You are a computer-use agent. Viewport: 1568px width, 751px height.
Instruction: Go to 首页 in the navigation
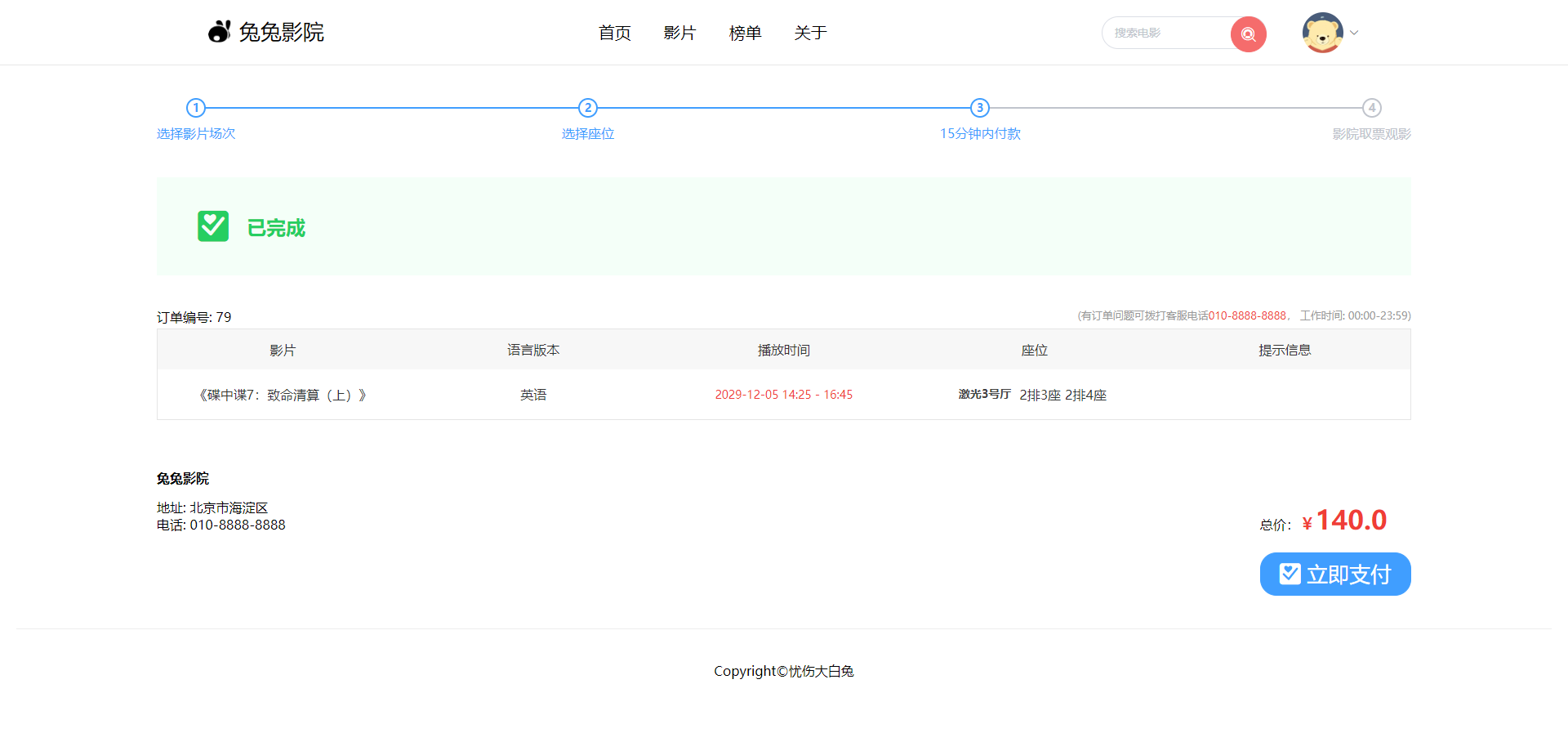[614, 33]
